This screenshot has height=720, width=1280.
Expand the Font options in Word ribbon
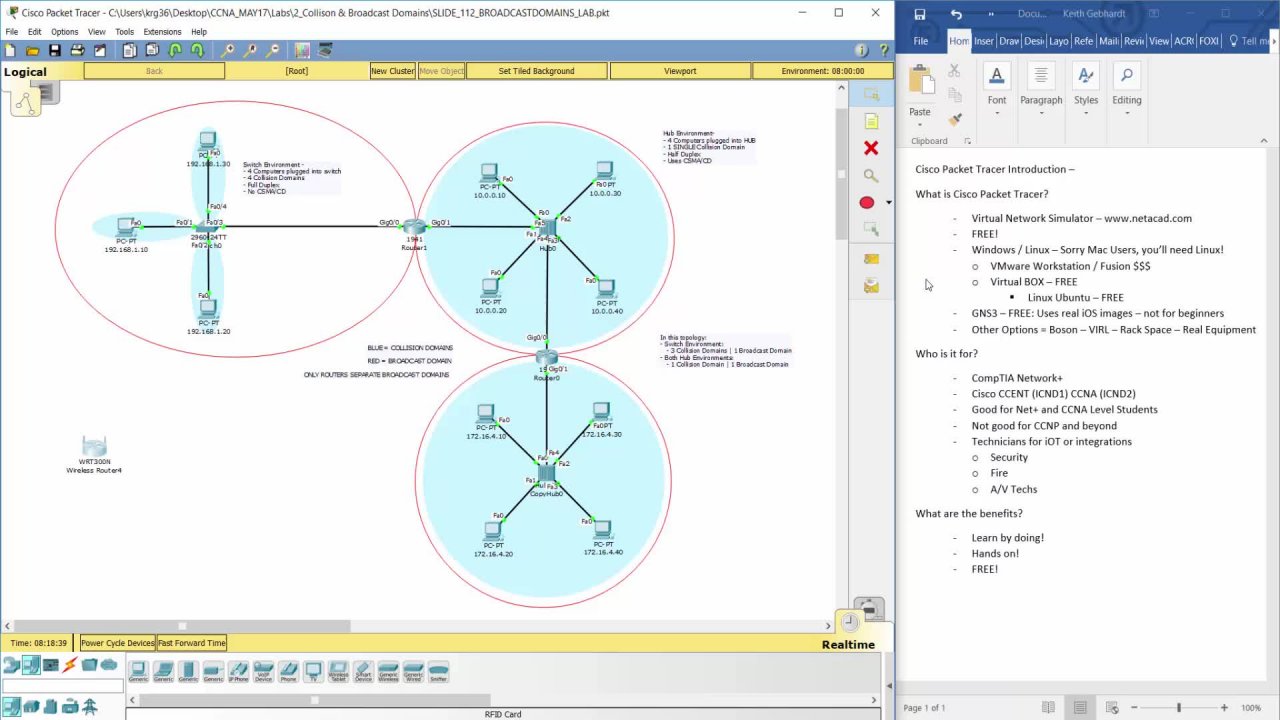coord(997,111)
